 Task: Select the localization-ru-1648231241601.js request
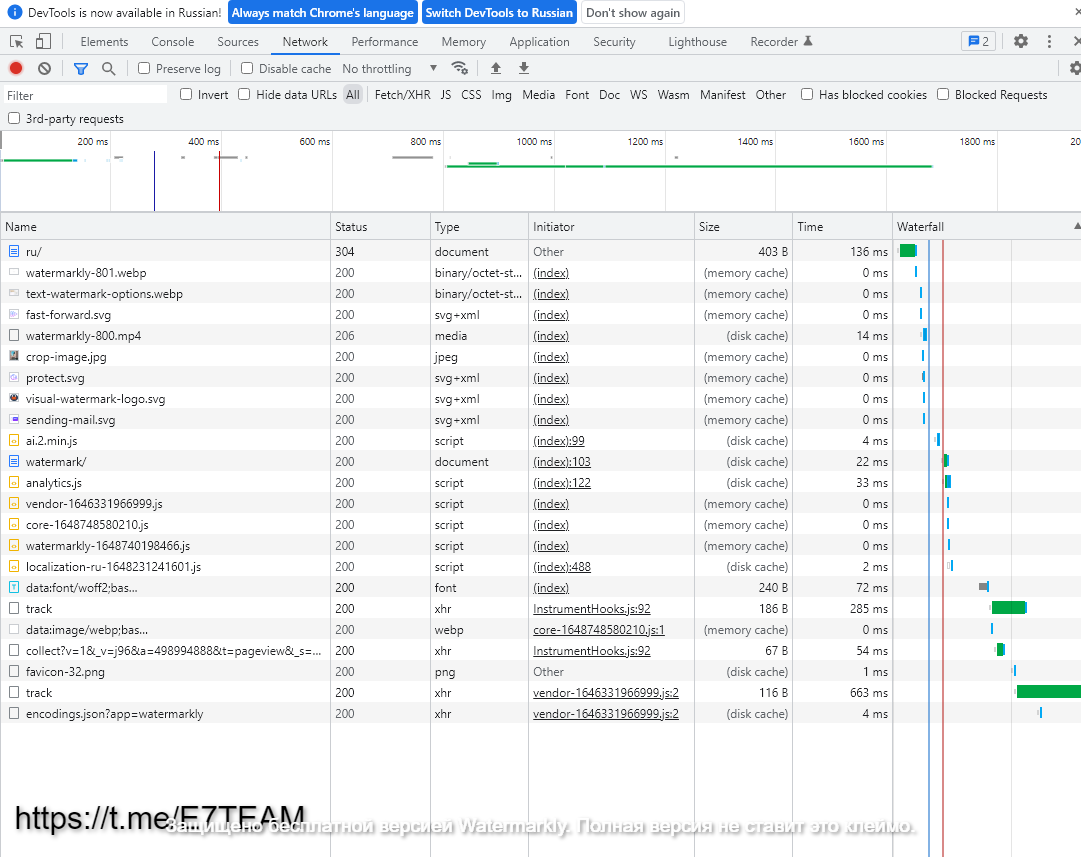click(x=113, y=566)
